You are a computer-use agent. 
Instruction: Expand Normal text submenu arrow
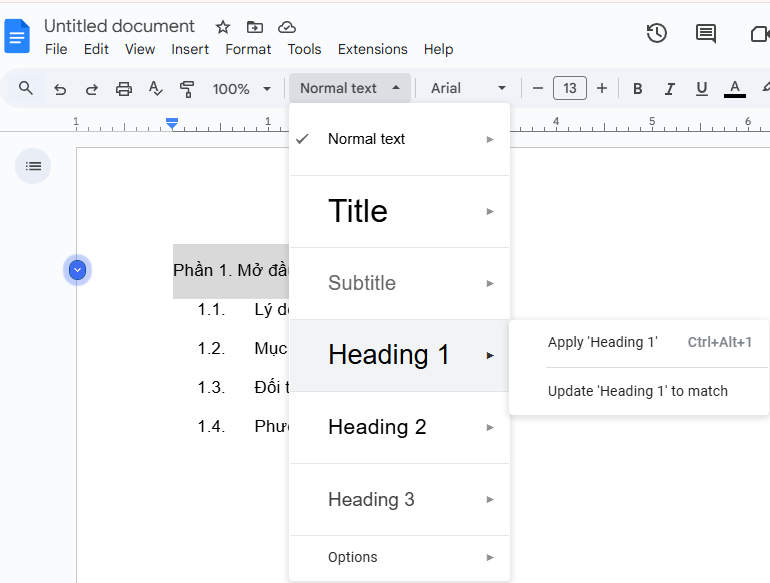pyautogui.click(x=490, y=139)
